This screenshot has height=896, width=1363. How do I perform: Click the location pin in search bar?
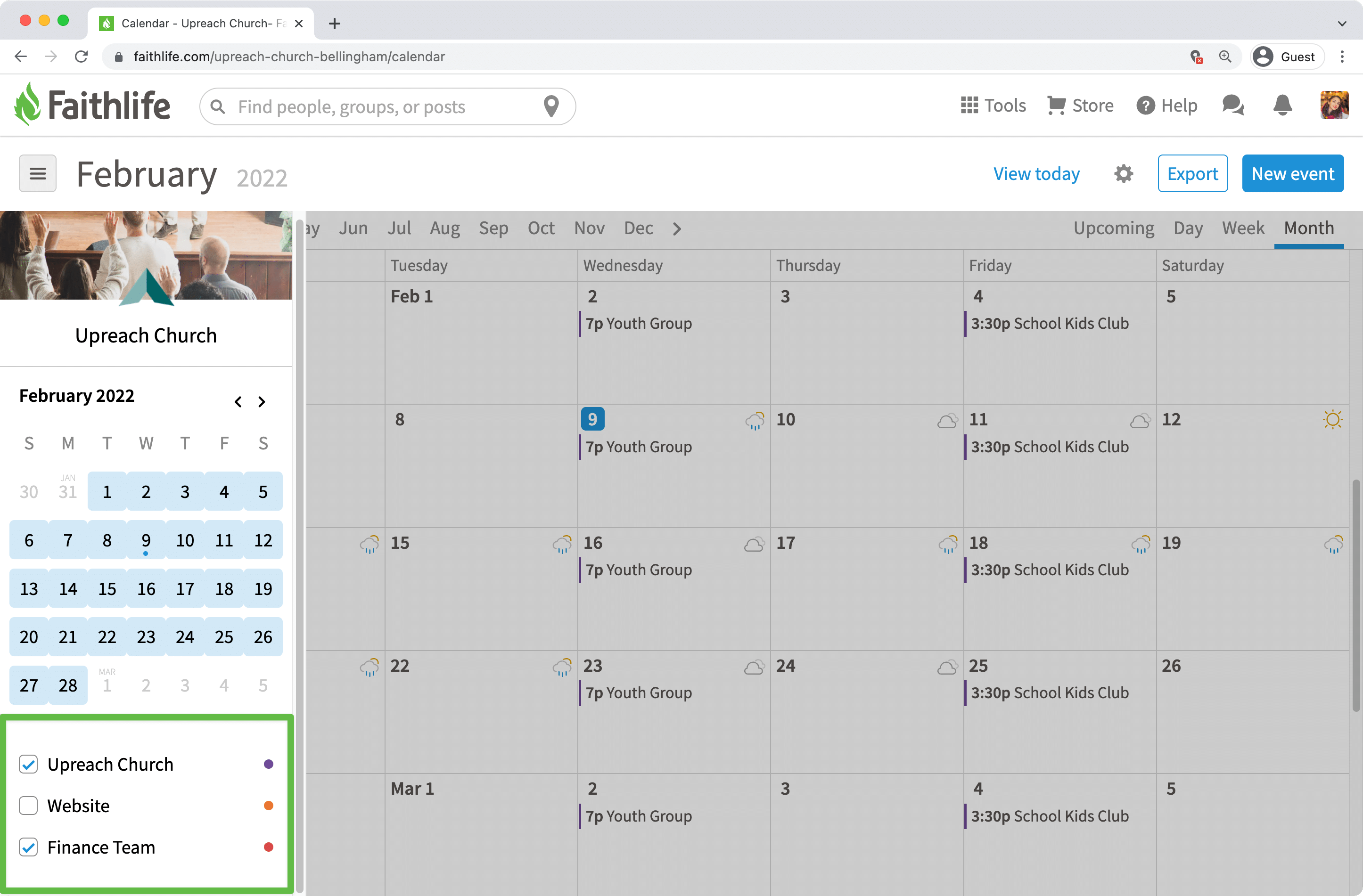click(x=551, y=106)
